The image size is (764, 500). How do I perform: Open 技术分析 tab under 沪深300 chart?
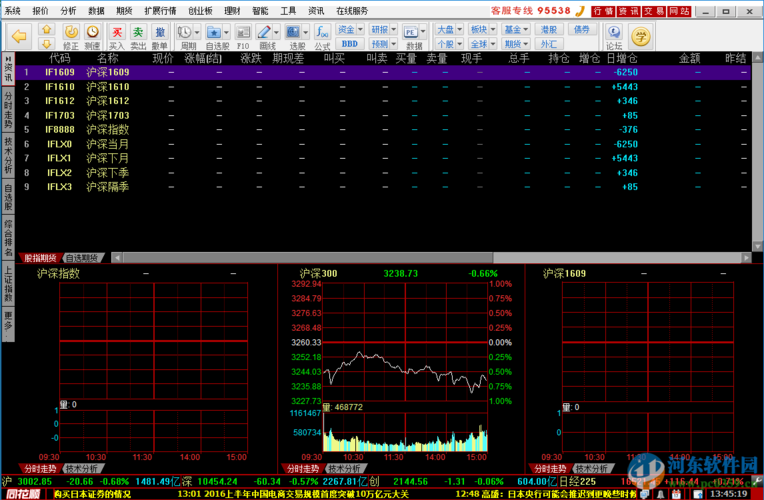[344, 469]
